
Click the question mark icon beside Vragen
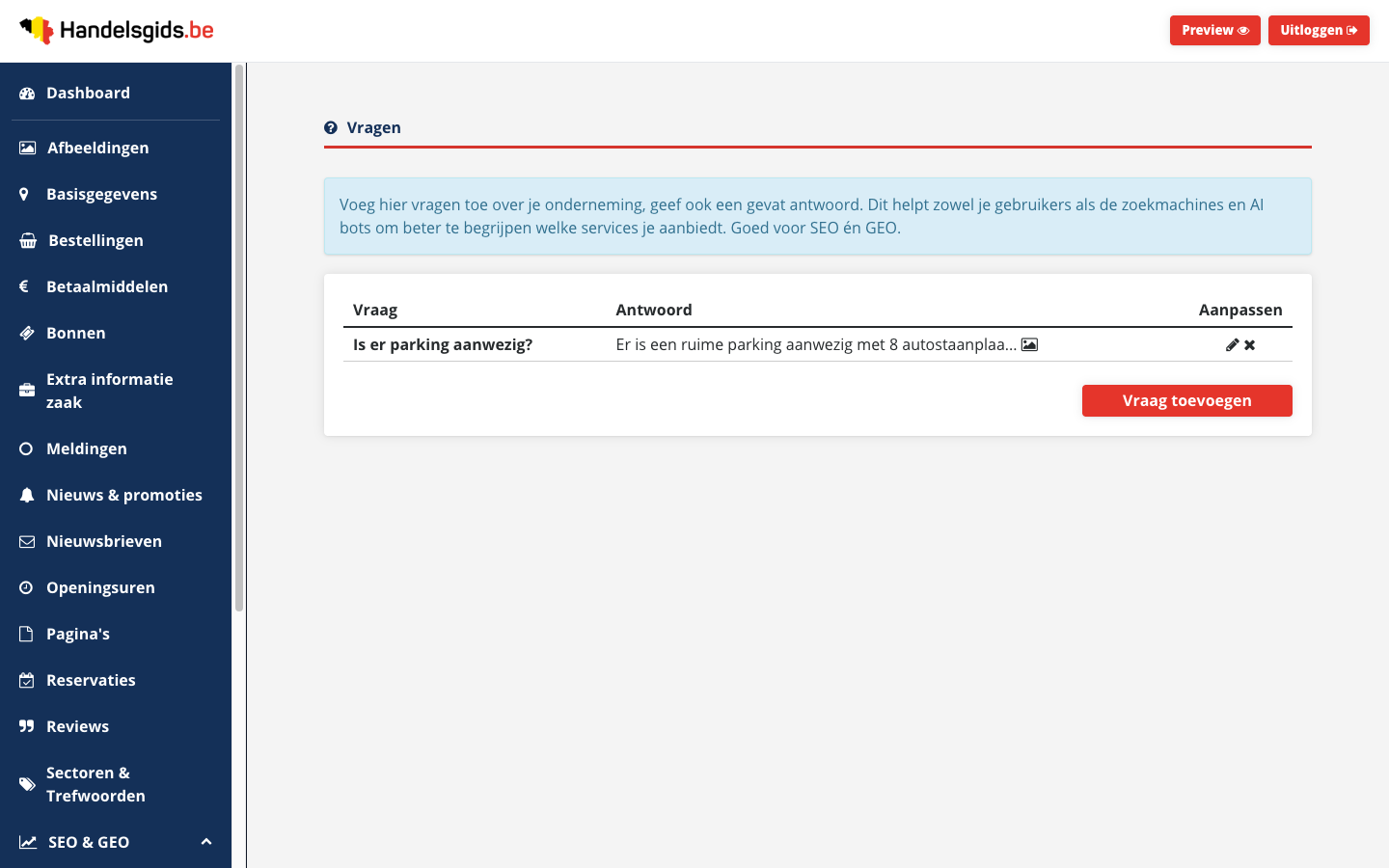coord(331,127)
